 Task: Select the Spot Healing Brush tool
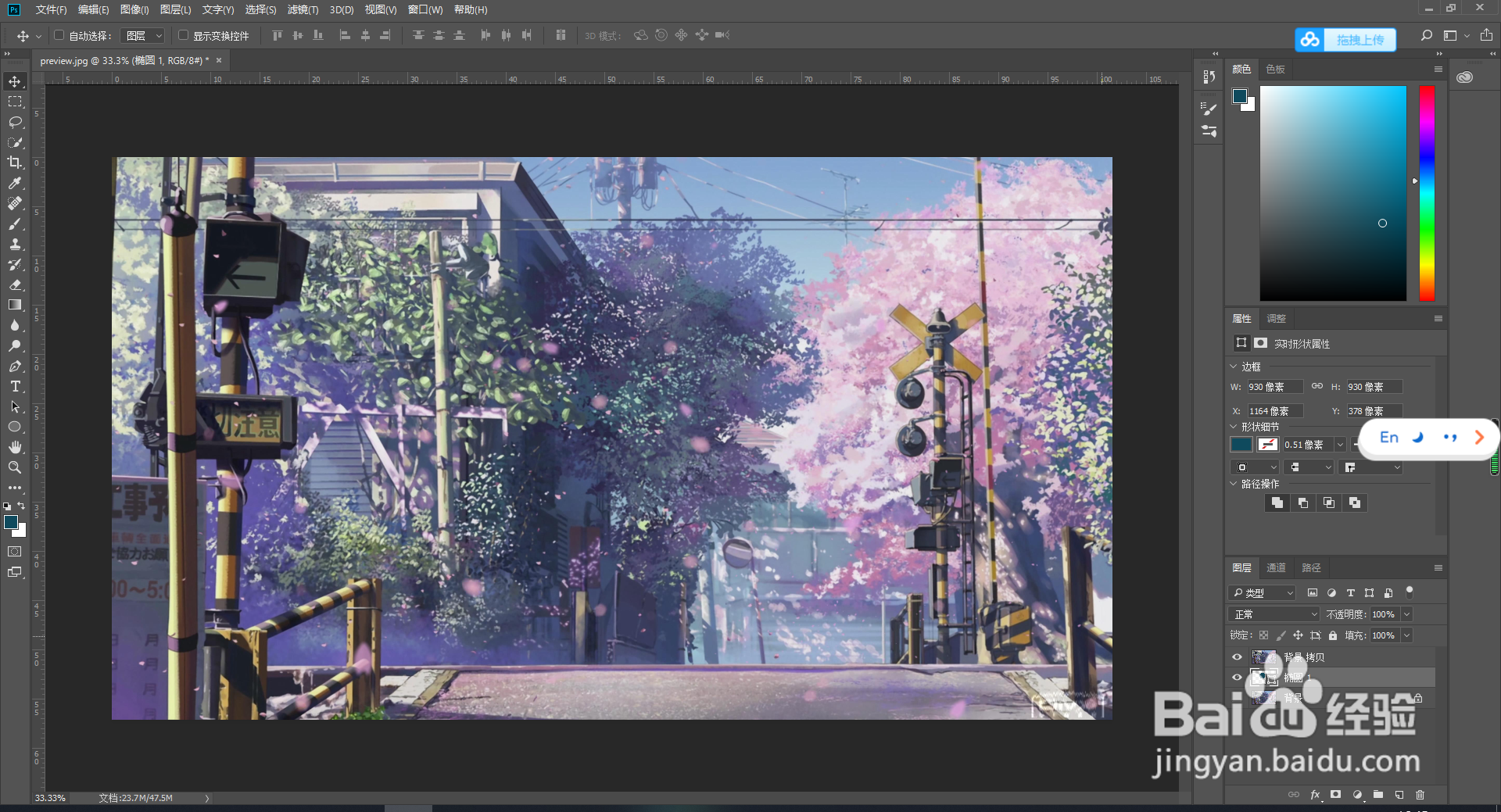click(15, 203)
